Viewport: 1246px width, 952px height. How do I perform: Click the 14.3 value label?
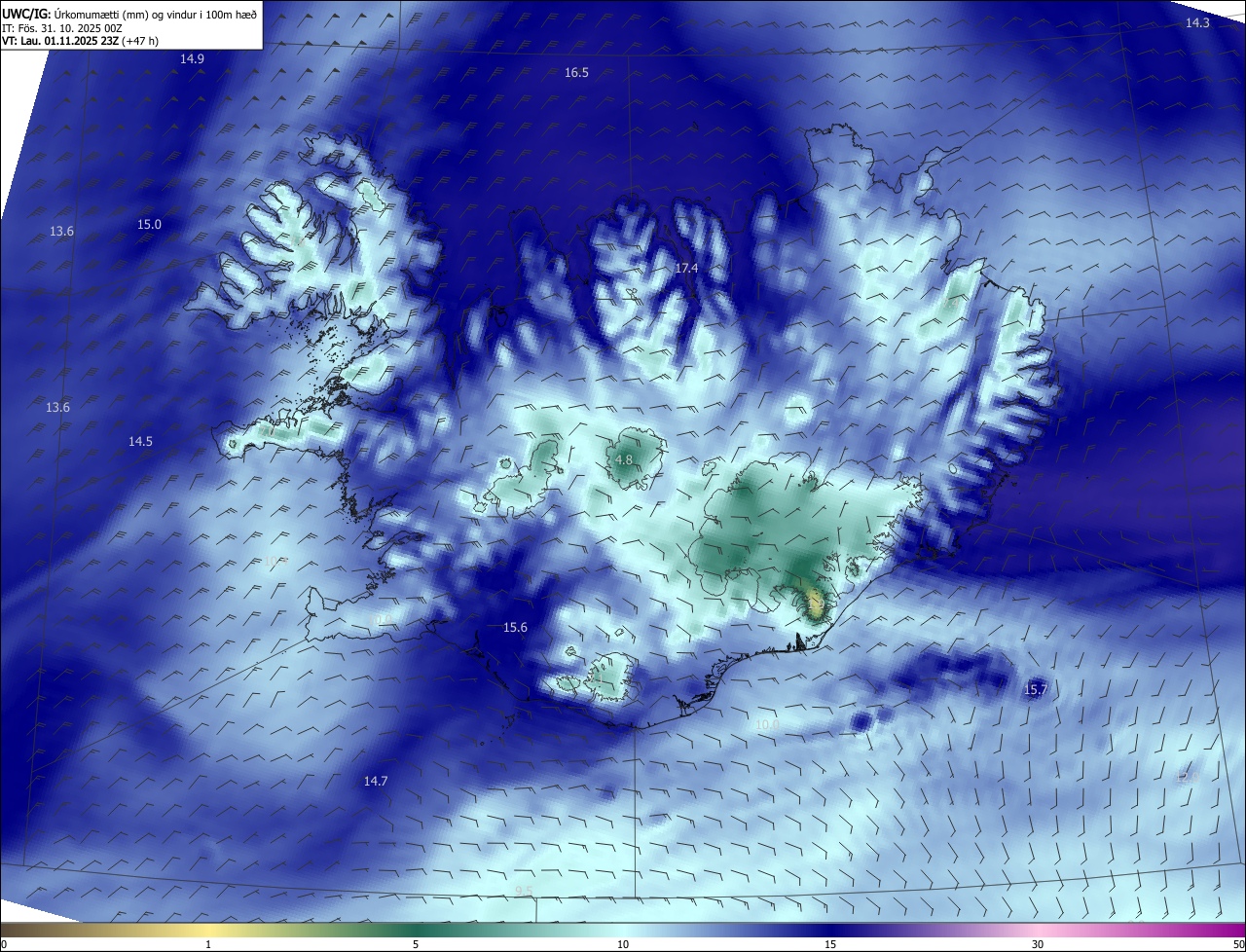pyautogui.click(x=1197, y=22)
